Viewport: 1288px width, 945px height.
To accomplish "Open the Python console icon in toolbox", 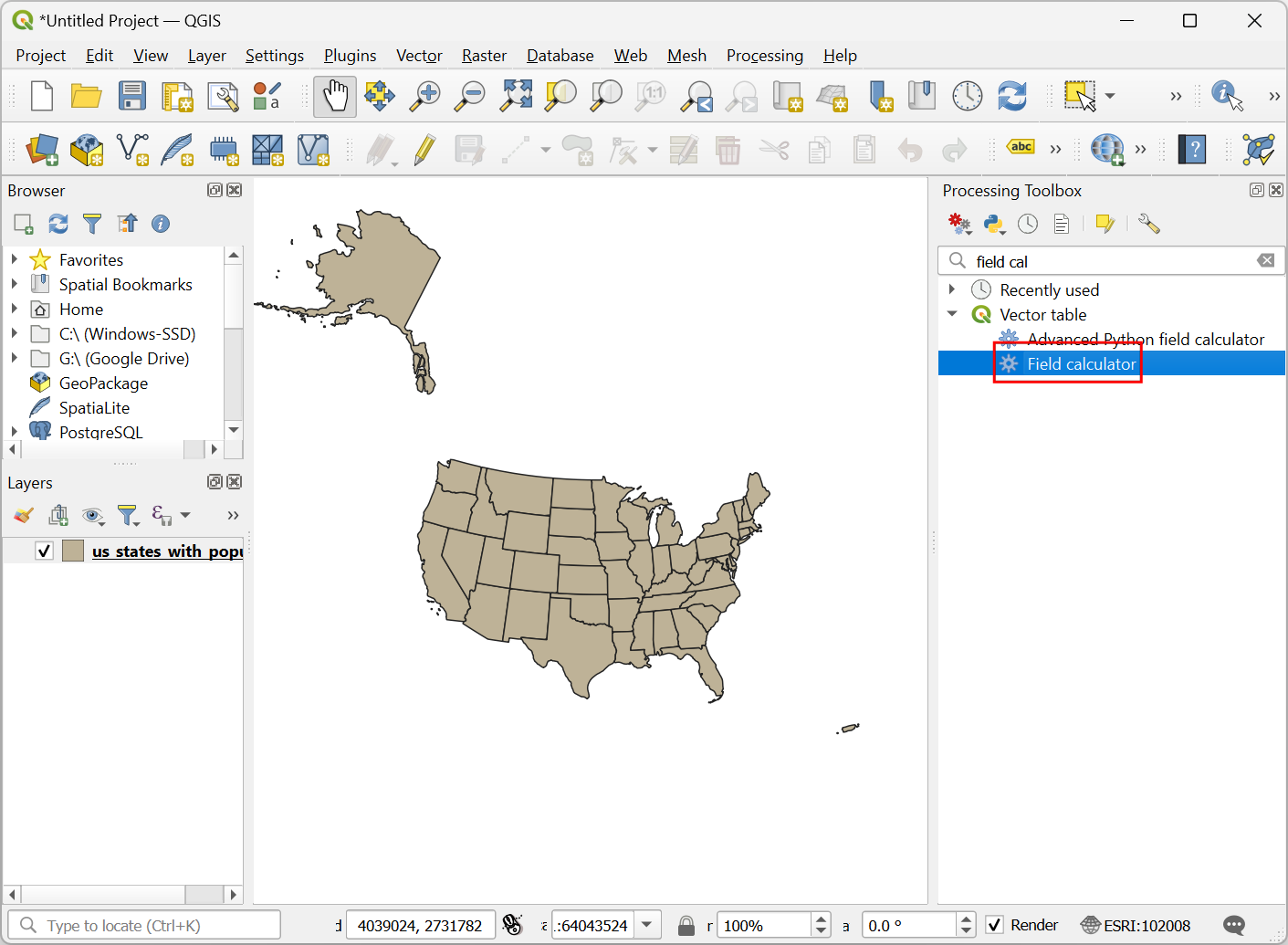I will [x=993, y=224].
